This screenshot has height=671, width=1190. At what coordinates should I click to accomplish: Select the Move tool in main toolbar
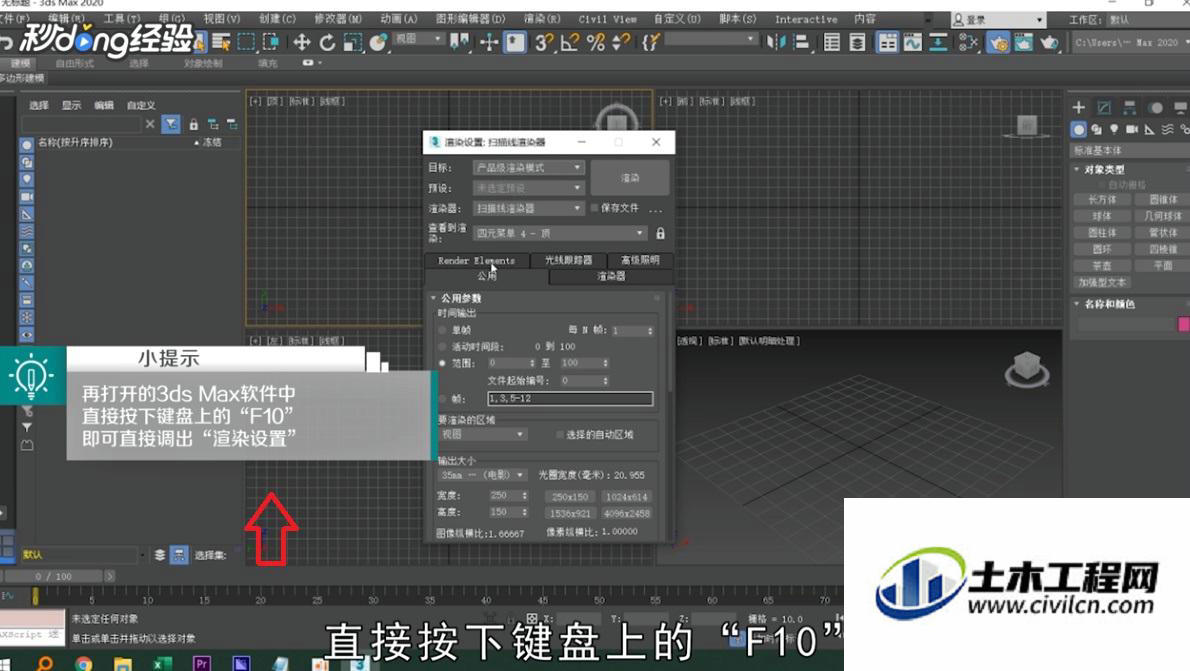(x=301, y=43)
